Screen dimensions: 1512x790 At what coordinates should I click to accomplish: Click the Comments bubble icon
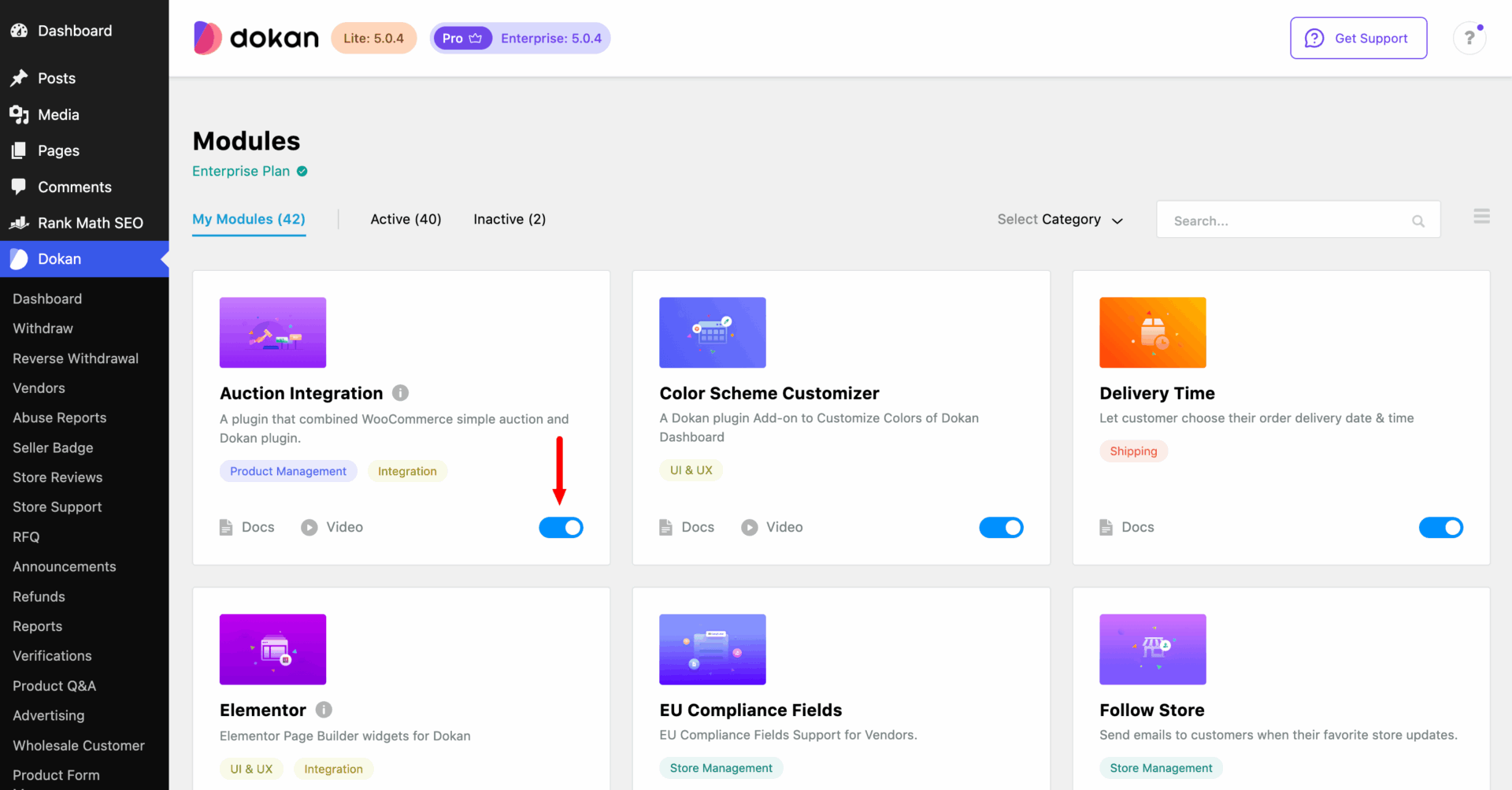click(19, 187)
